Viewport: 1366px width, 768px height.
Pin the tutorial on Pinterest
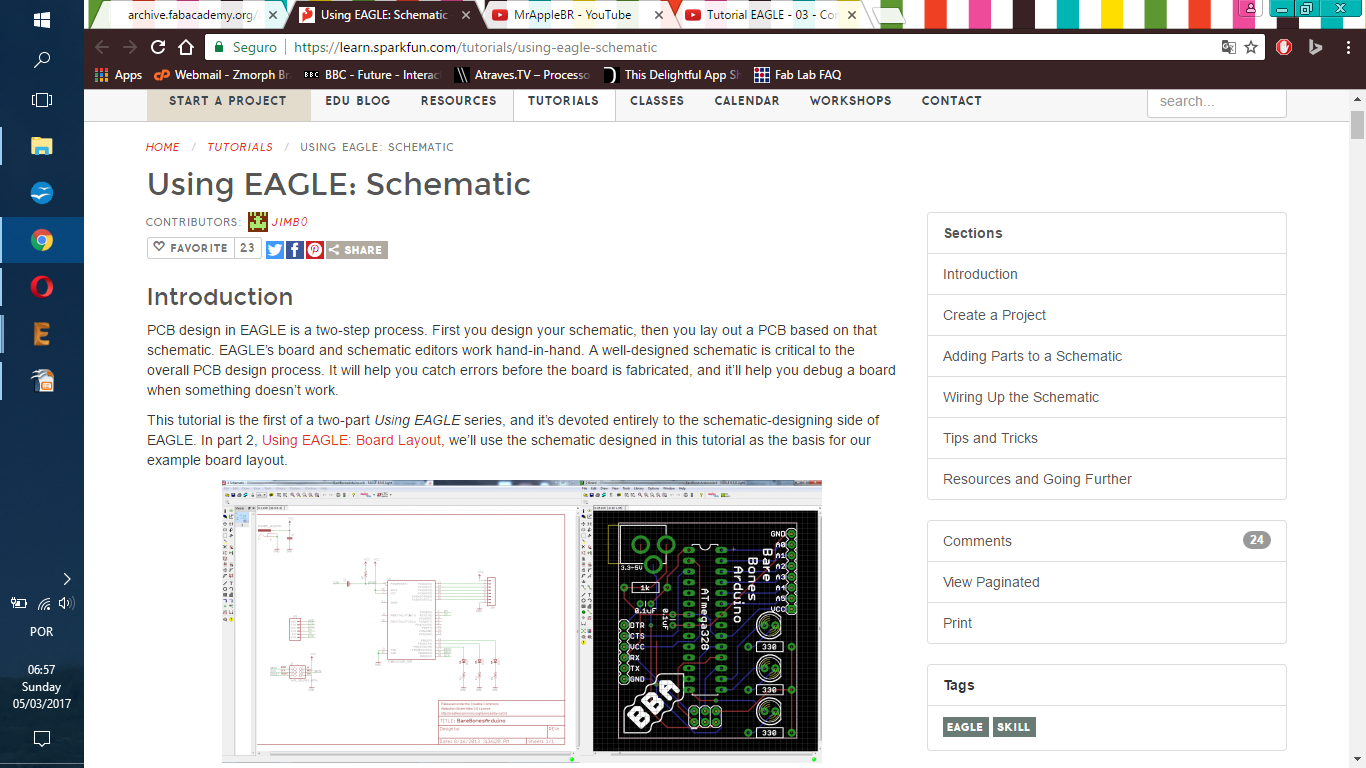(315, 249)
